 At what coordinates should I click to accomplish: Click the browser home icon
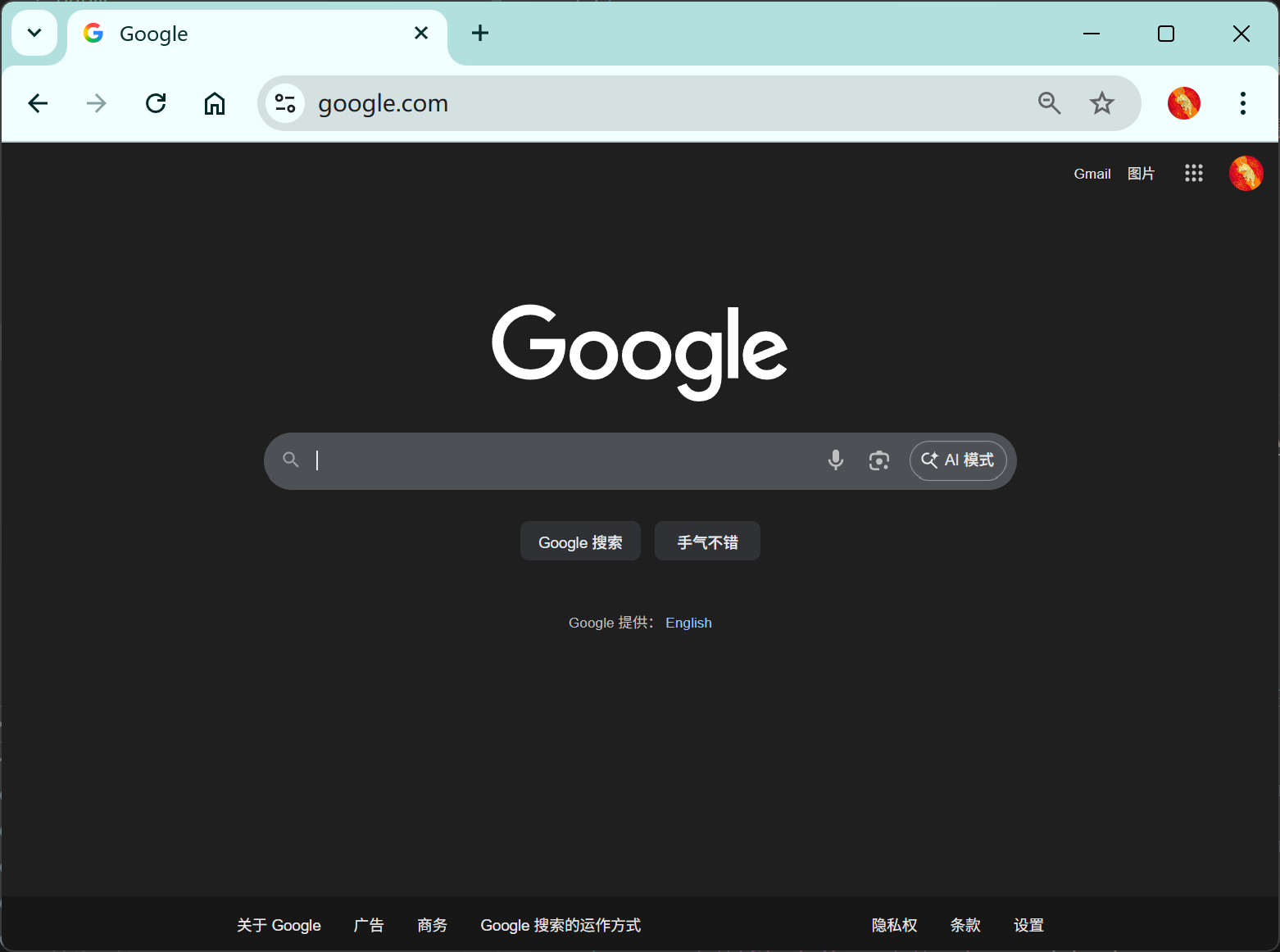(x=215, y=103)
